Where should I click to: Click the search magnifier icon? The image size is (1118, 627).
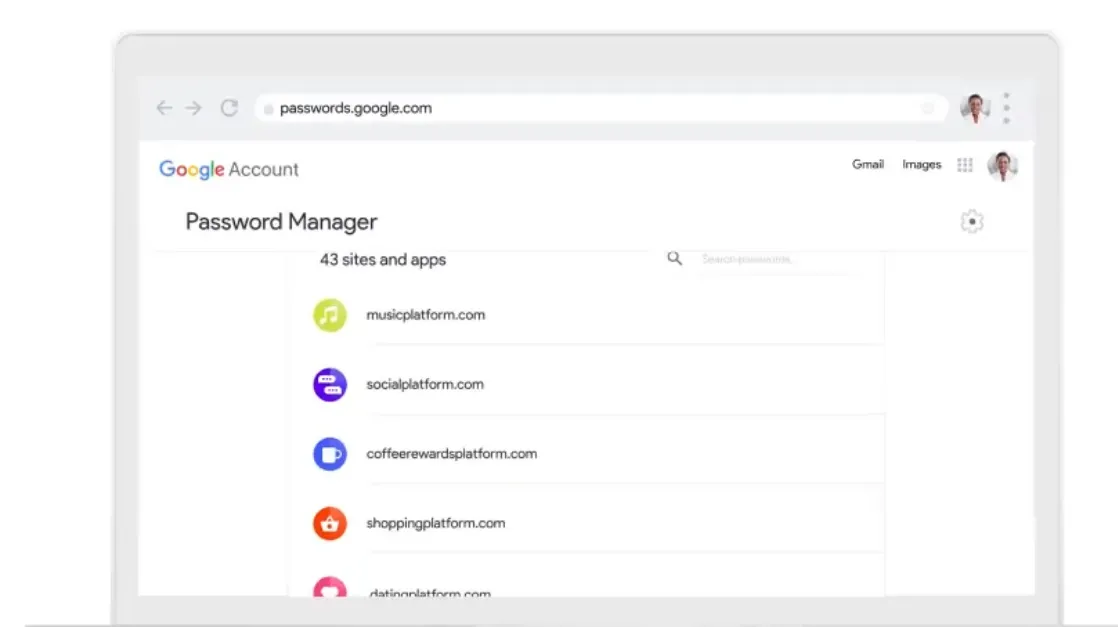(x=675, y=259)
